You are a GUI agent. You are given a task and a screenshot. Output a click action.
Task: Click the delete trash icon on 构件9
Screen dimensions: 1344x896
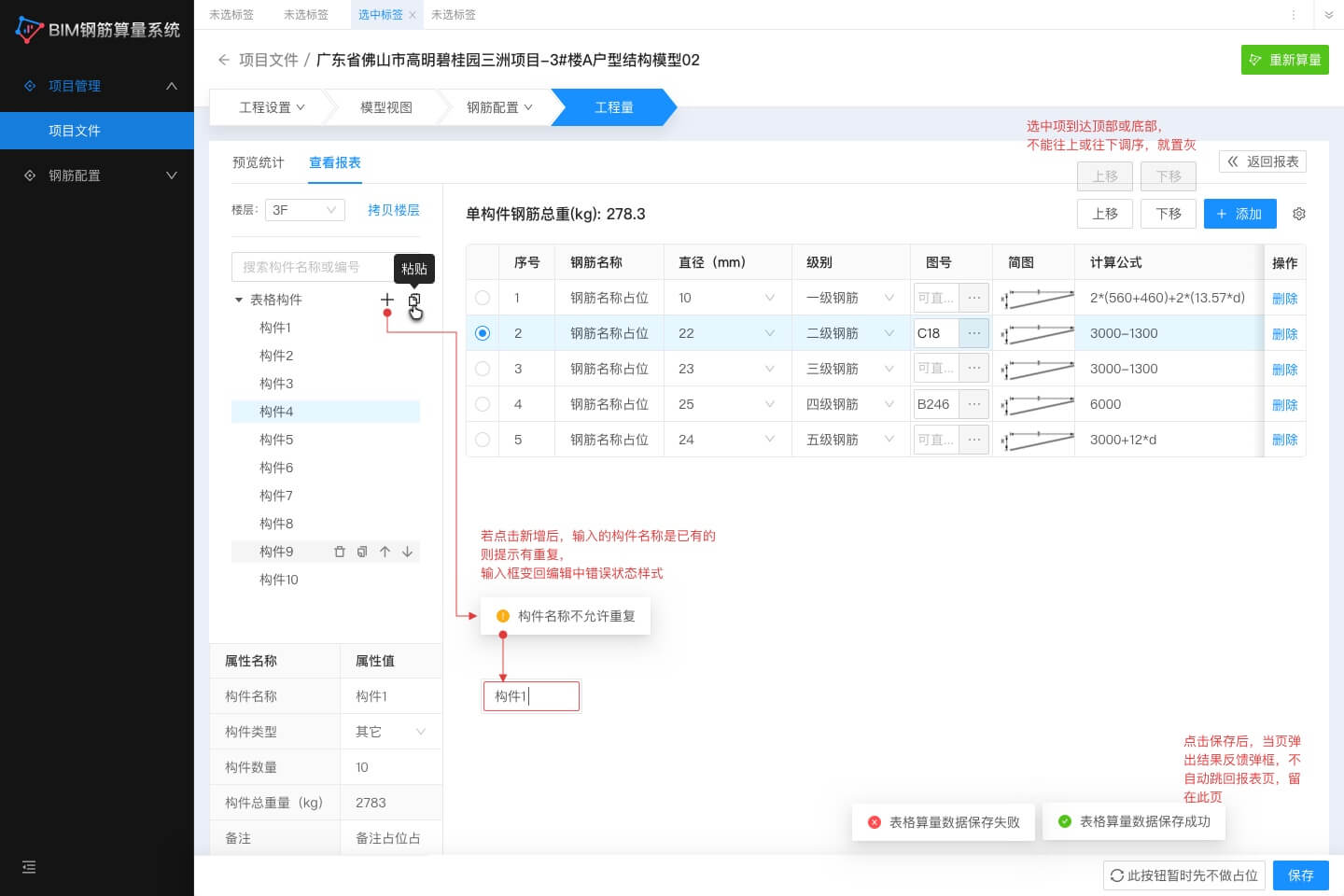point(340,552)
